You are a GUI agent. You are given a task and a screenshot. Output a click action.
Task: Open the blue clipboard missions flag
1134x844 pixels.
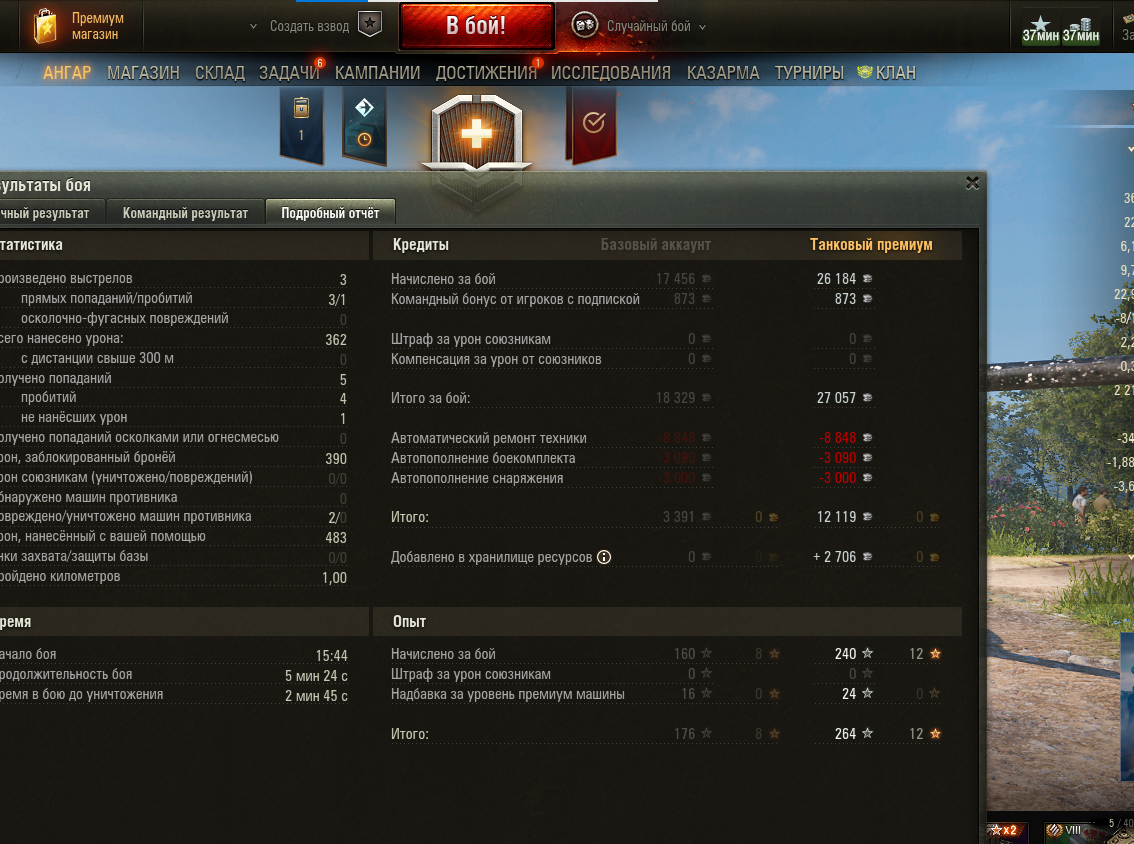(x=302, y=124)
